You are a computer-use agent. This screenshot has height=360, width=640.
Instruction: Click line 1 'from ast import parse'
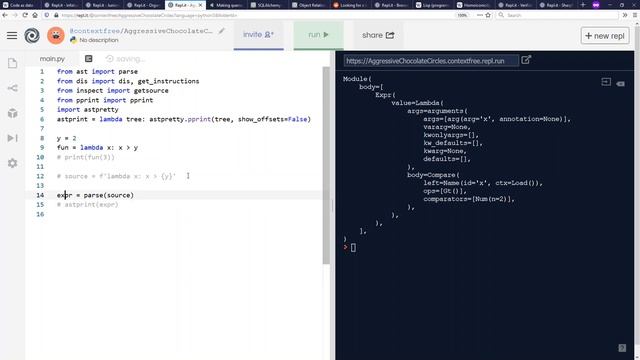[97, 71]
